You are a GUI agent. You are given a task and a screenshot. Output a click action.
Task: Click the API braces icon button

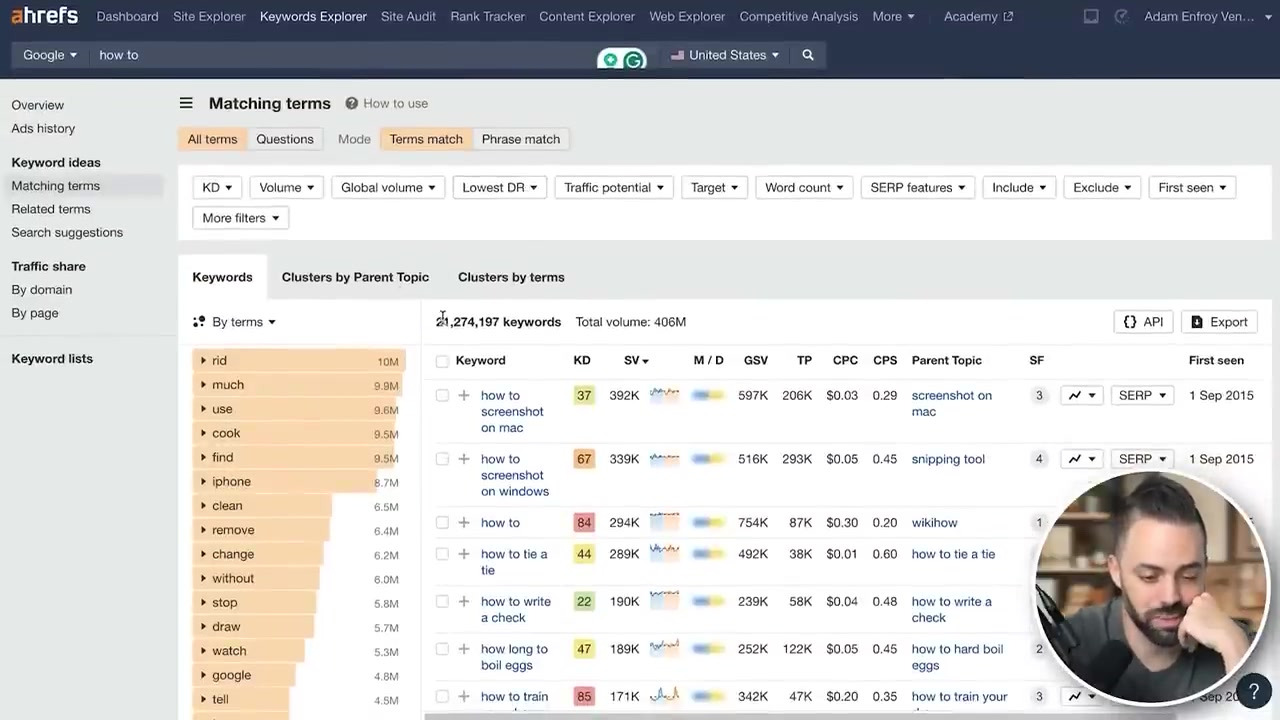pos(1143,322)
